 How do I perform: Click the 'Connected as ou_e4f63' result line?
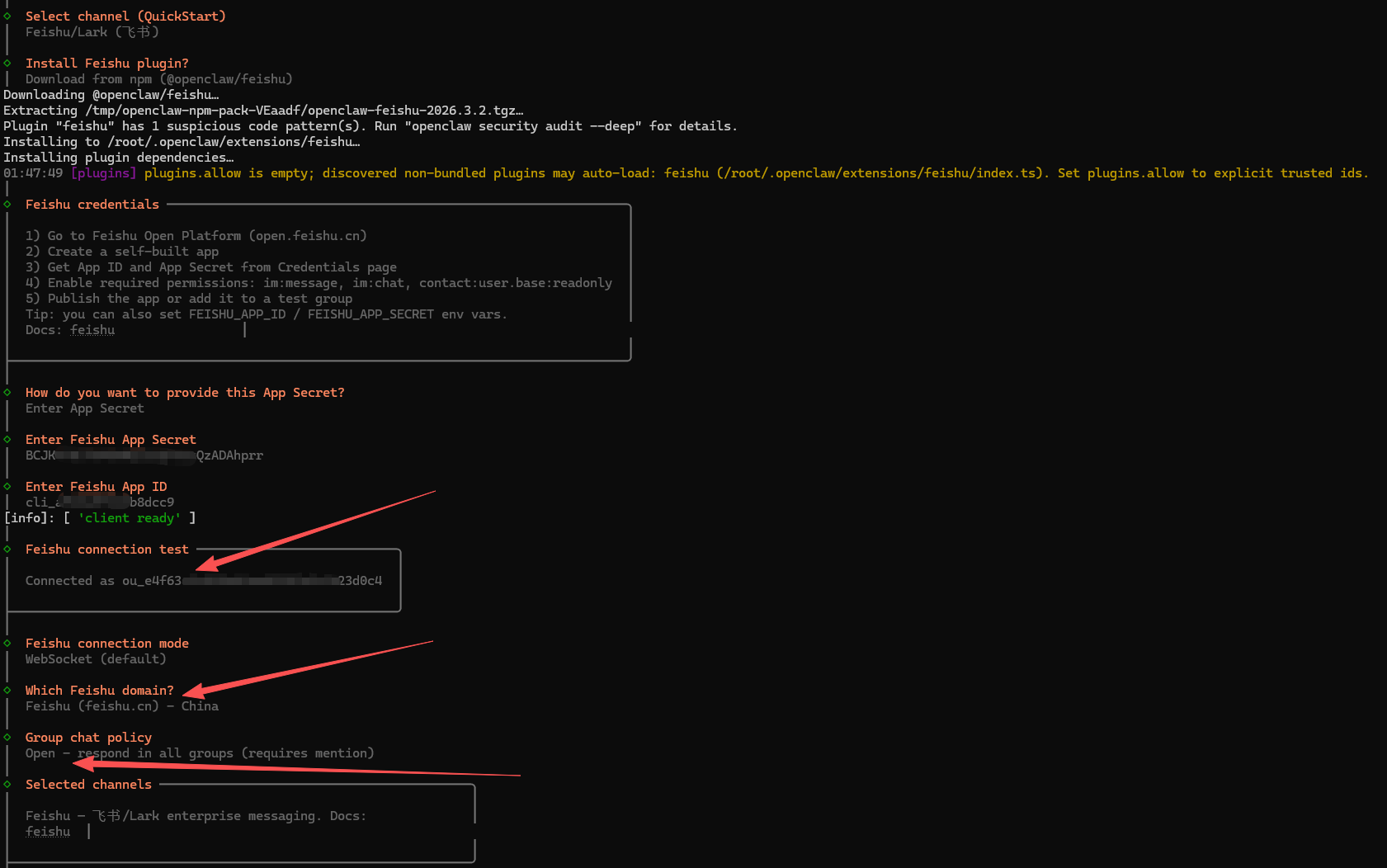tap(204, 580)
